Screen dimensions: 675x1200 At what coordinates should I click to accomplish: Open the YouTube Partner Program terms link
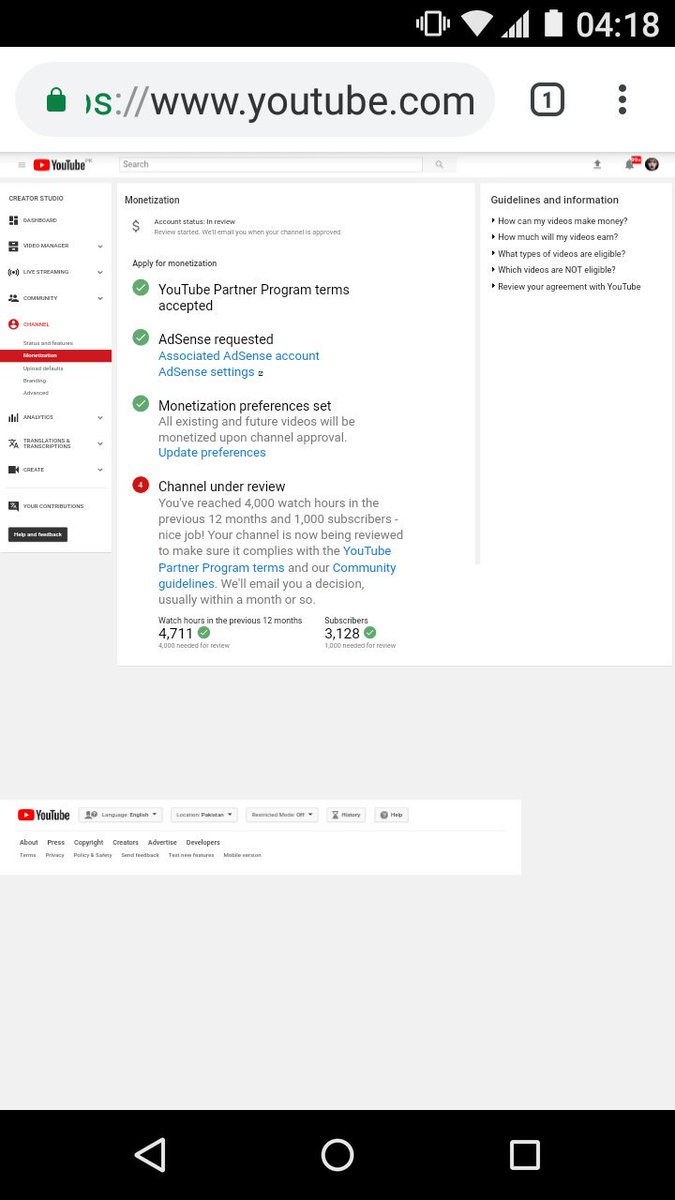[x=275, y=559]
